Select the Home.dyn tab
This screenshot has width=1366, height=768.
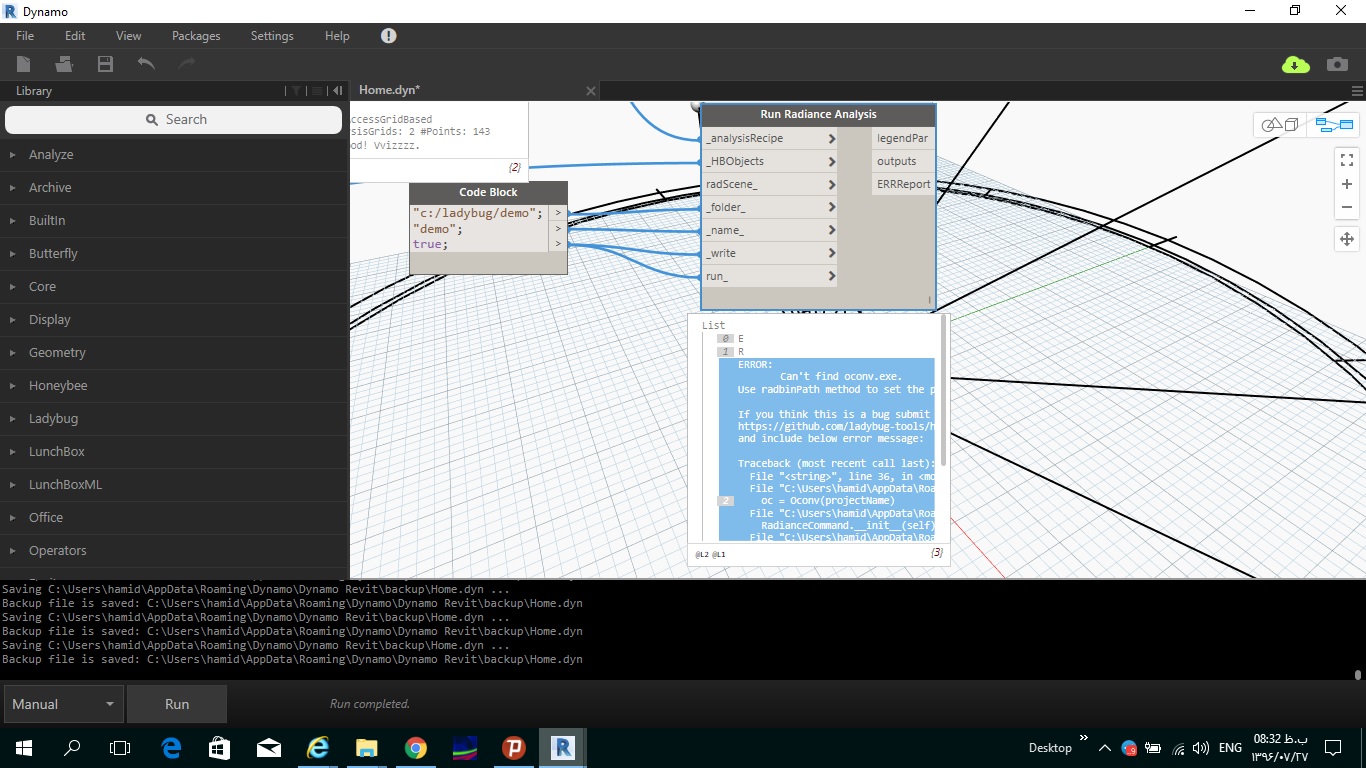tap(389, 89)
